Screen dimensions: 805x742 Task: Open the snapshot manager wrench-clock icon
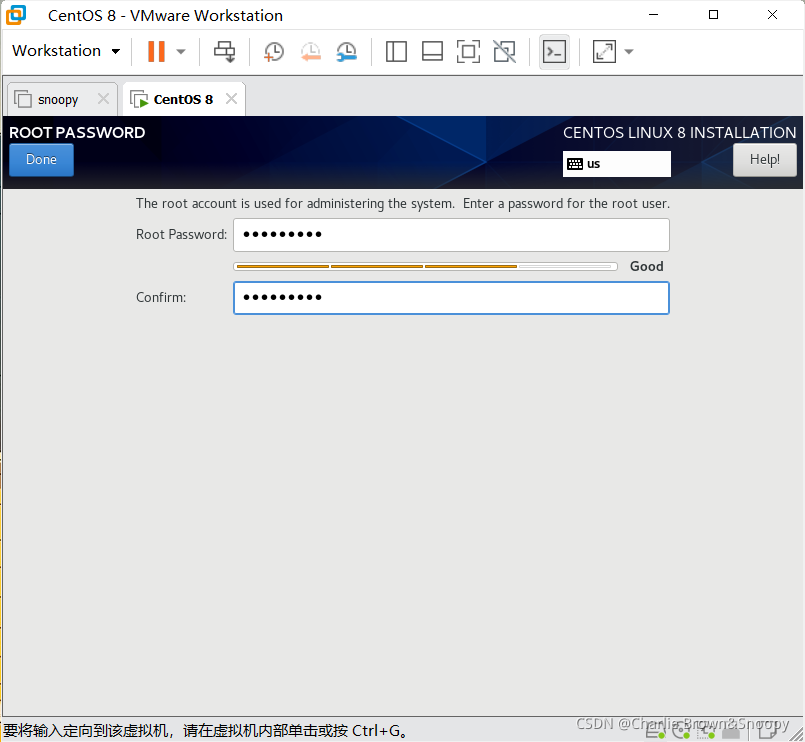click(x=347, y=52)
